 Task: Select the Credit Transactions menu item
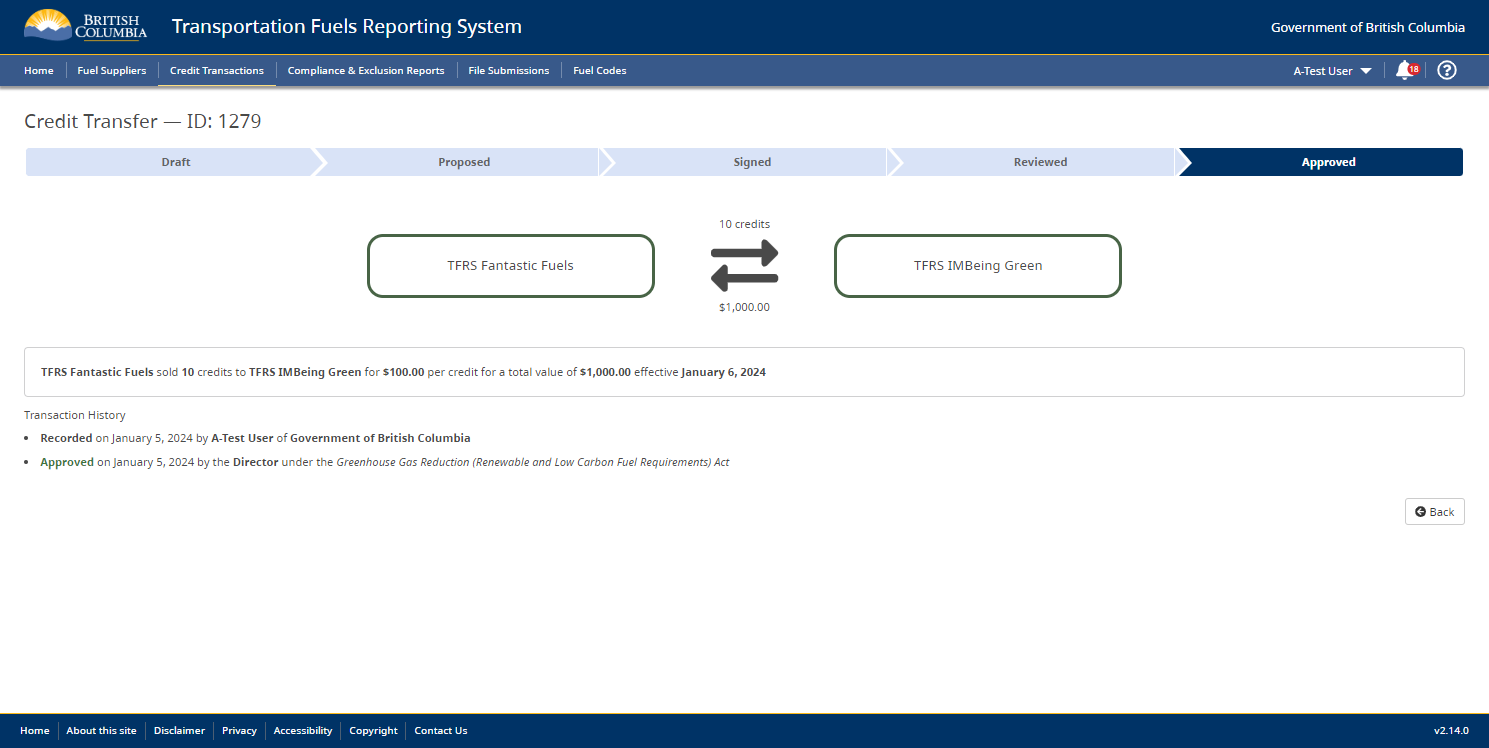coord(217,71)
